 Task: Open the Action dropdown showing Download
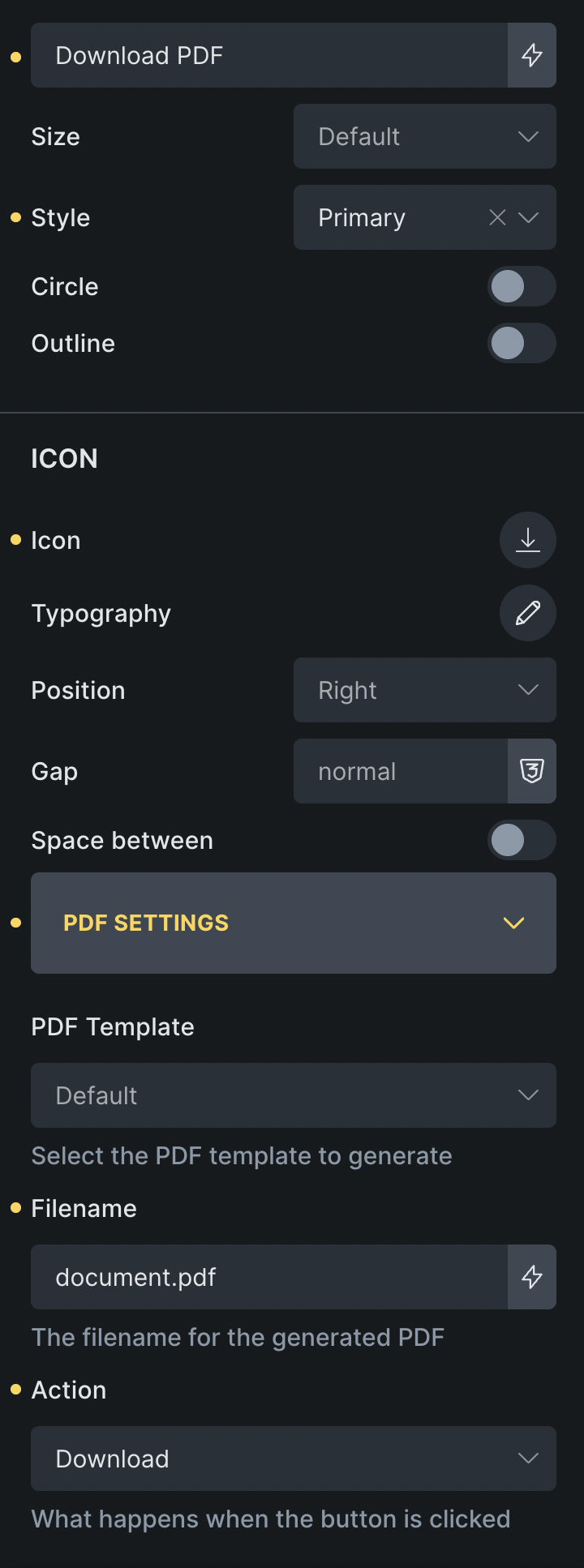293,1459
